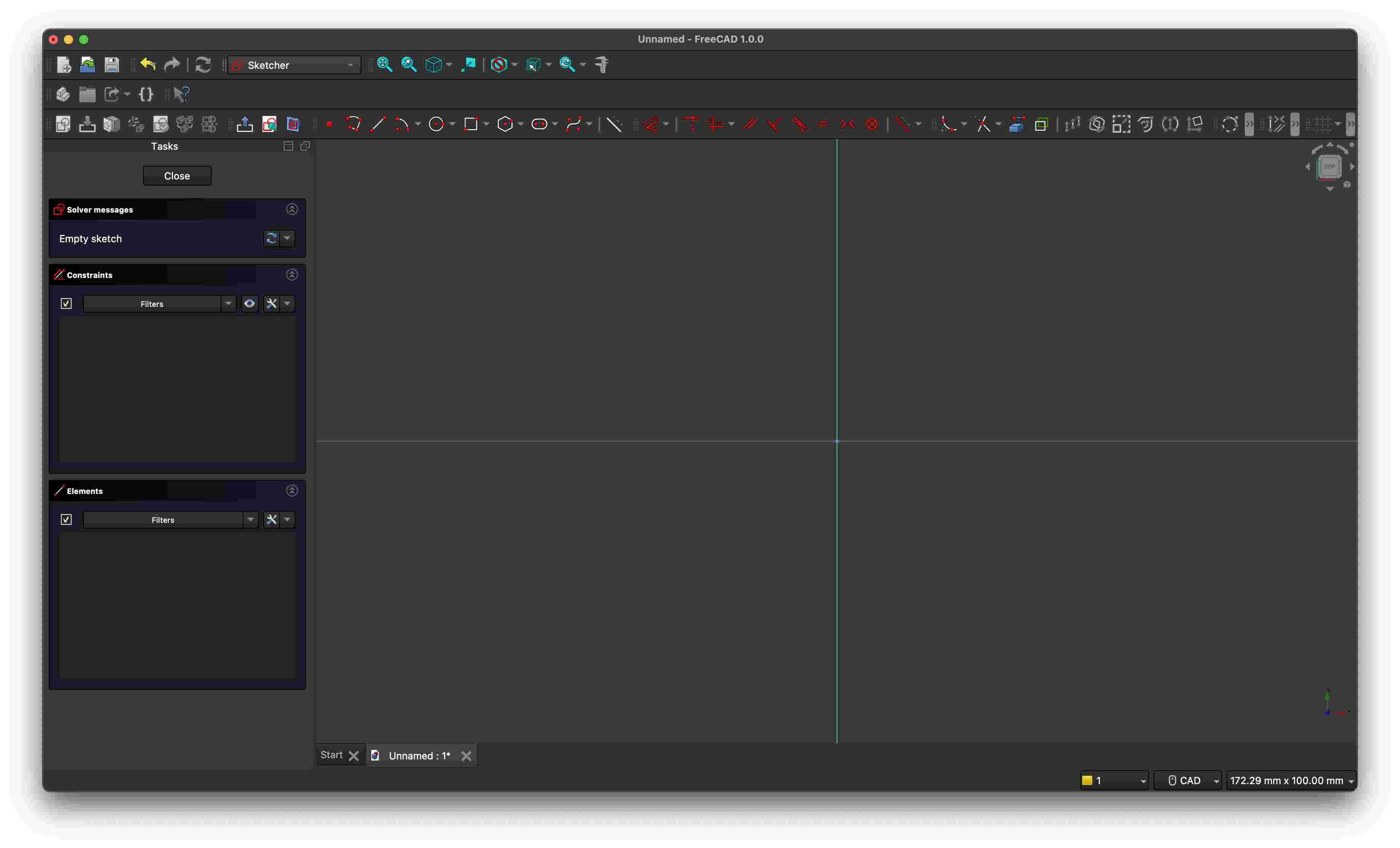Open the Elements settings dropdown arrow
This screenshot has width=1400, height=848.
(x=288, y=520)
